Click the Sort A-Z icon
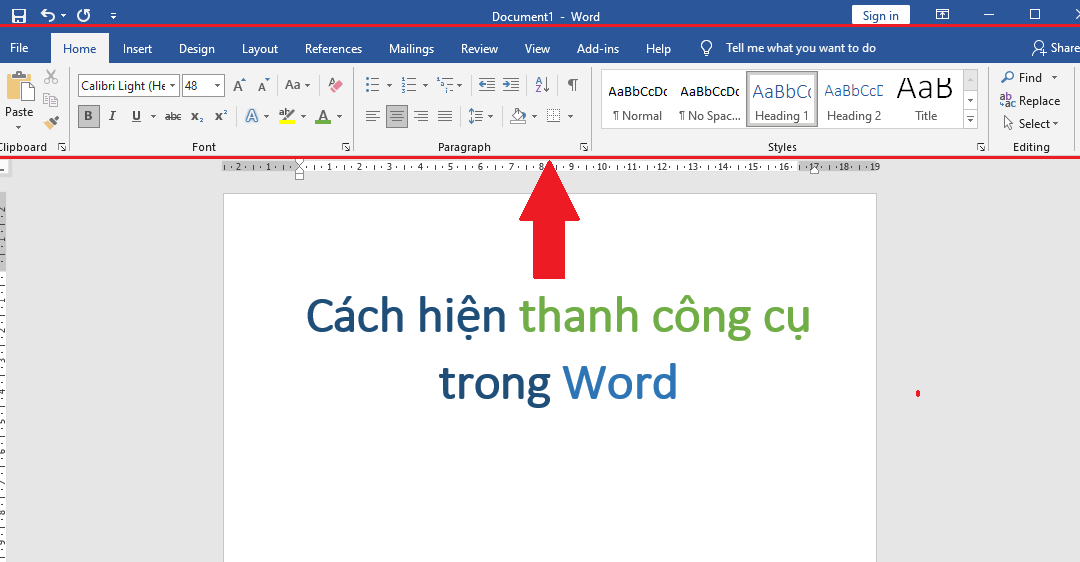 541,85
